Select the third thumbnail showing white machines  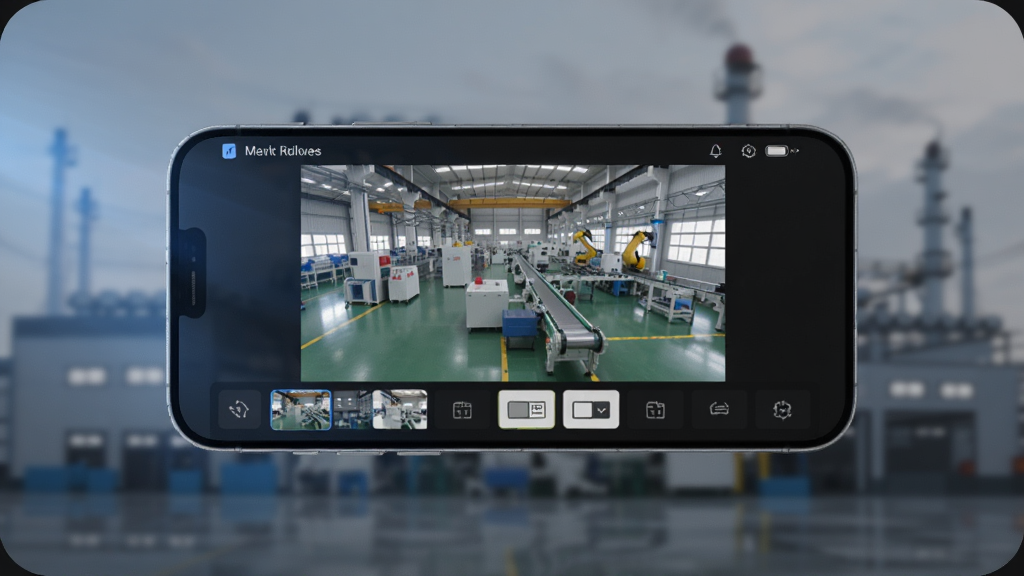400,409
